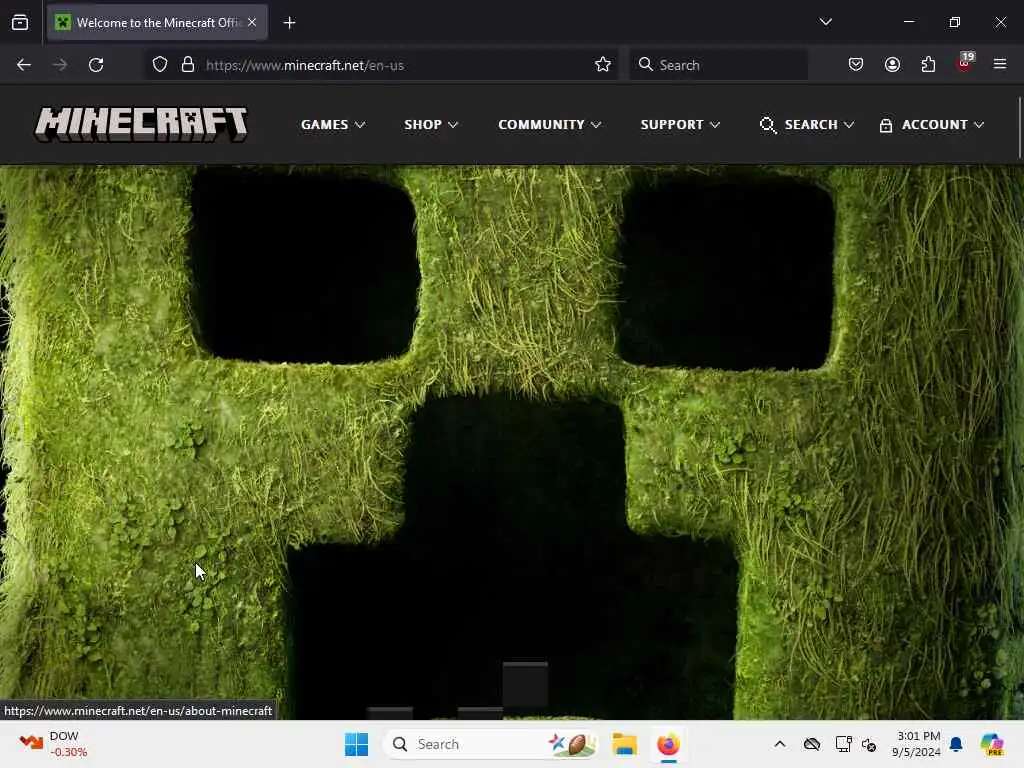Viewport: 1024px width, 768px height.
Task: Expand the SUPPORT menu
Action: (680, 125)
